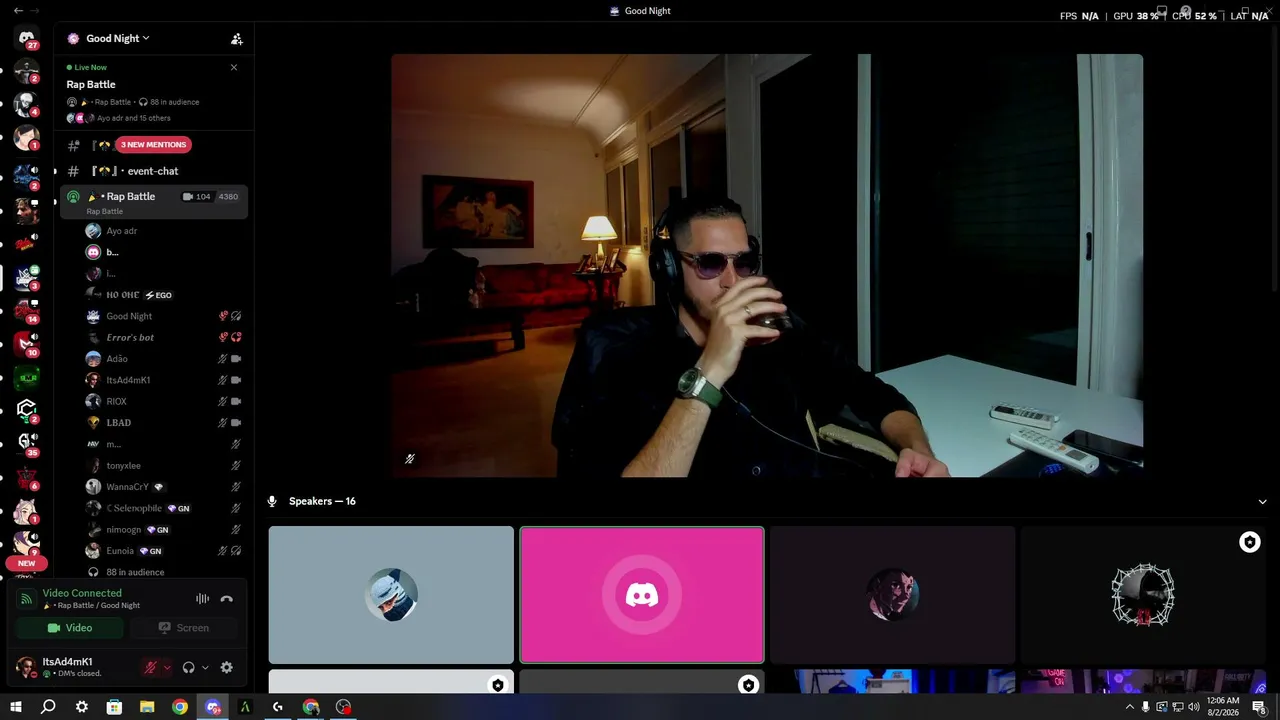Toggle noise suppression waveform icon
The width and height of the screenshot is (1280, 720).
(203, 599)
